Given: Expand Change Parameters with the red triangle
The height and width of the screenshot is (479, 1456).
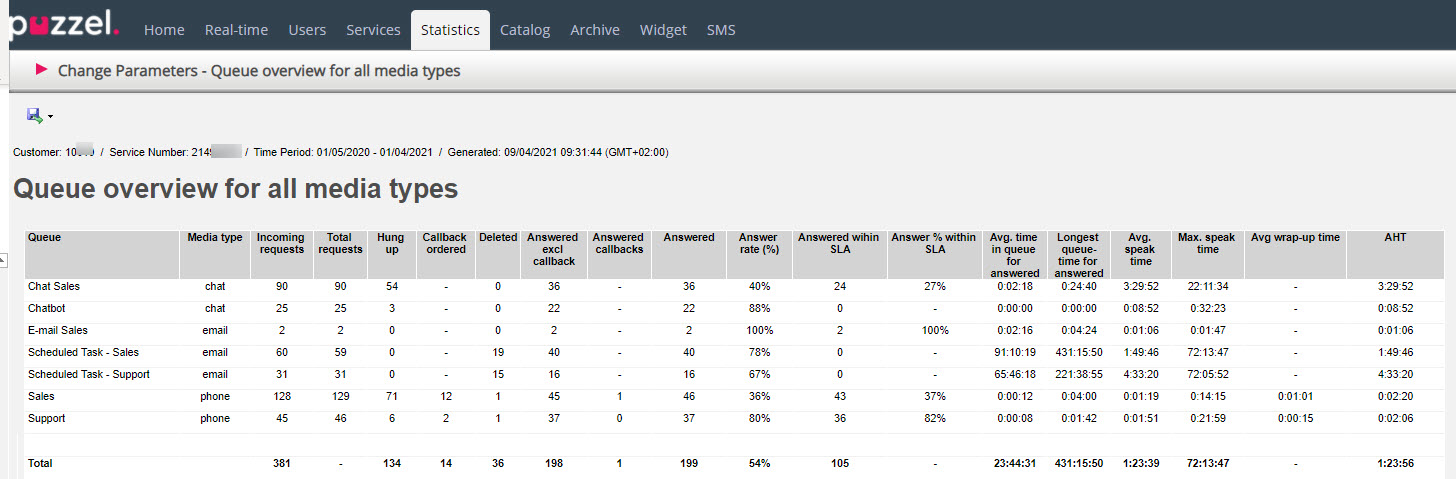Looking at the screenshot, I should pos(42,69).
